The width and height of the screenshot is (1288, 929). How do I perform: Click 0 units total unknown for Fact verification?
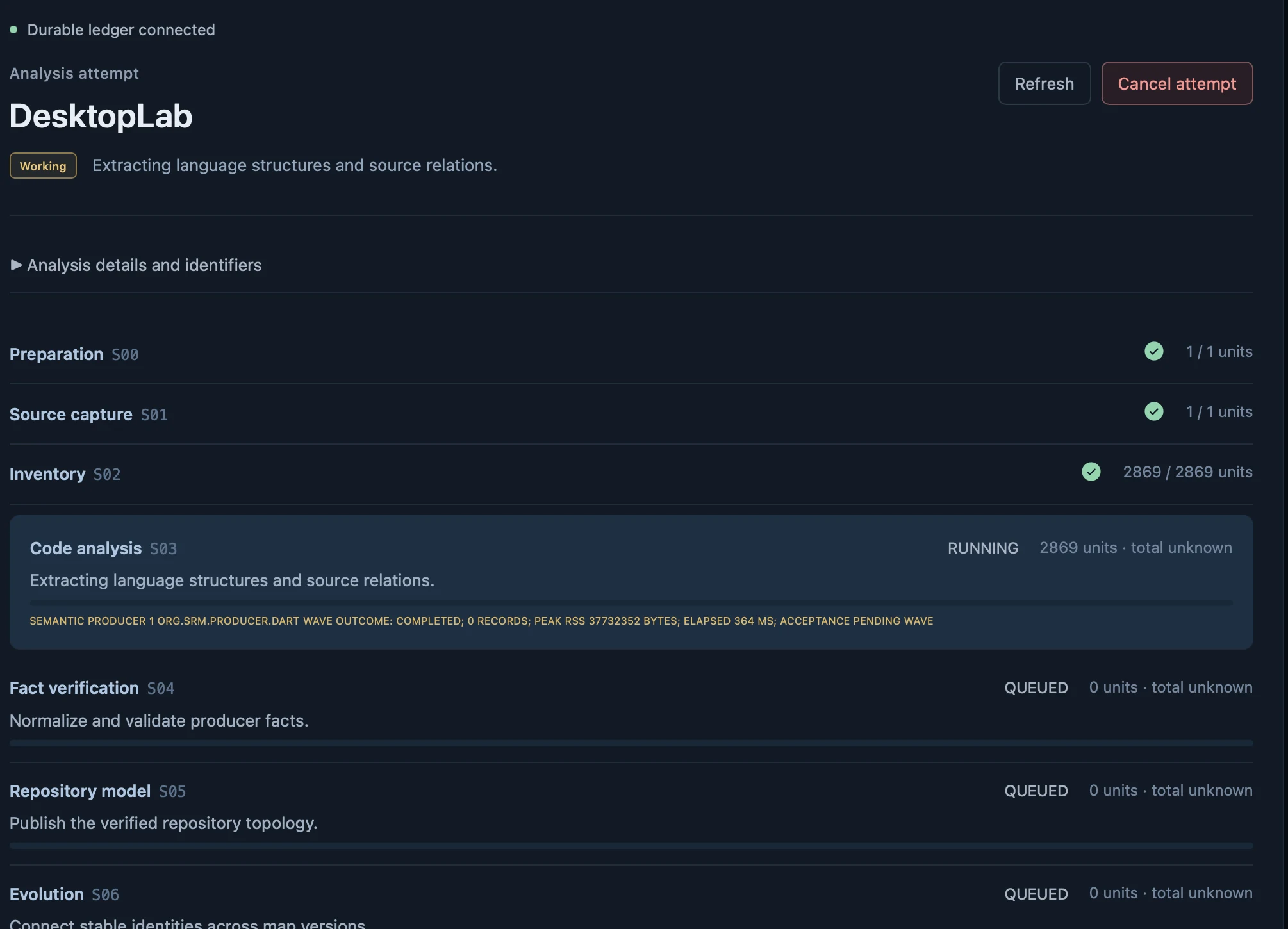point(1171,687)
